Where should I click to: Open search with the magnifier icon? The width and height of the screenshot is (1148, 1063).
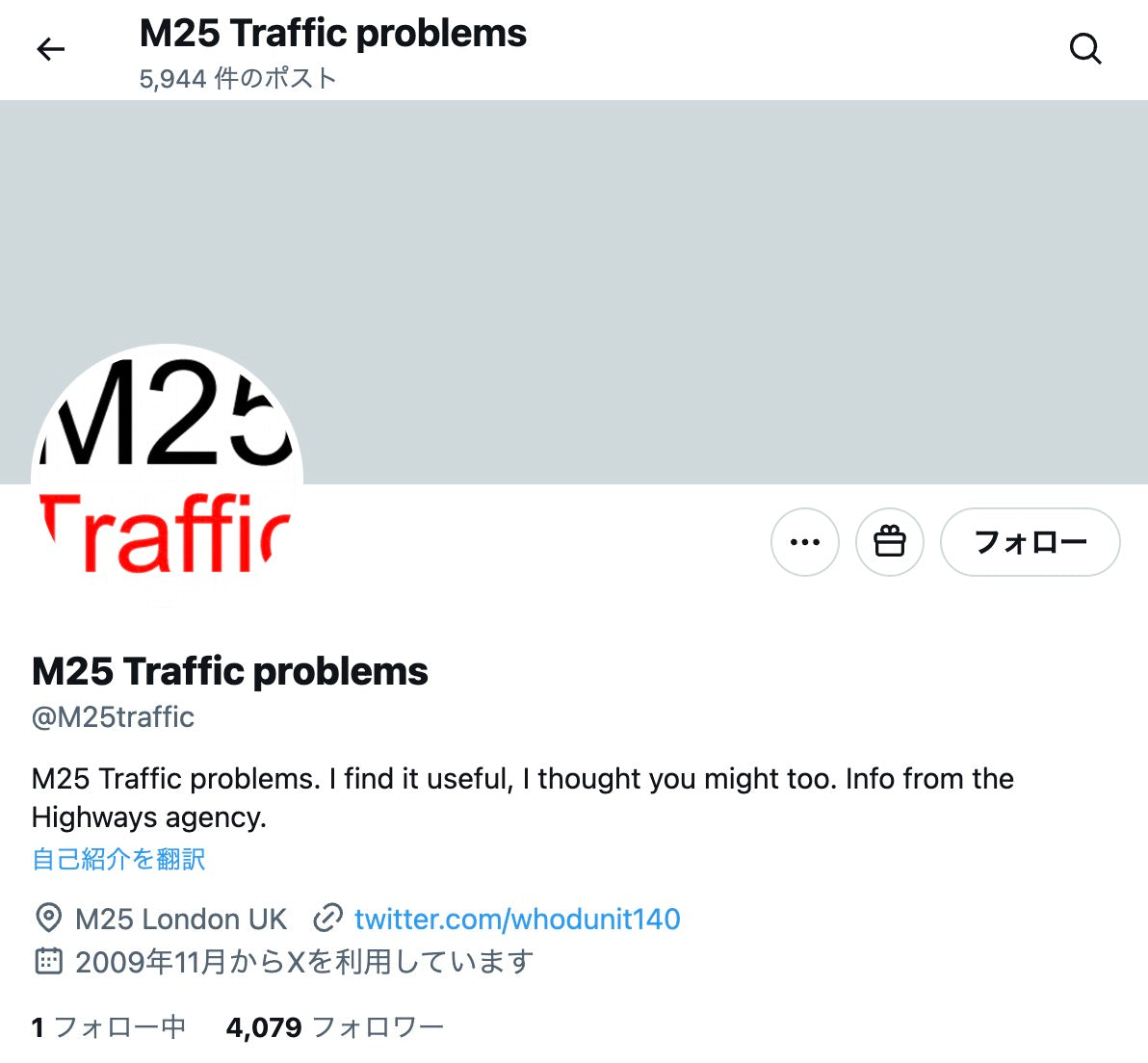[x=1085, y=49]
